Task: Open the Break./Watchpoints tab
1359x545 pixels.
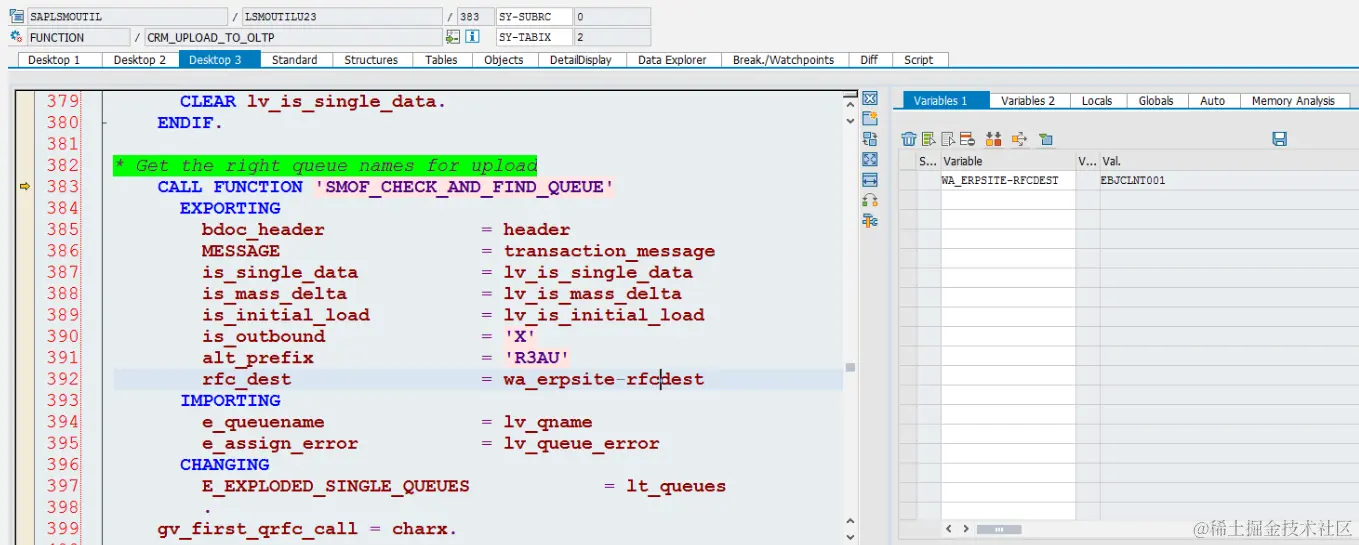Action: tap(783, 60)
